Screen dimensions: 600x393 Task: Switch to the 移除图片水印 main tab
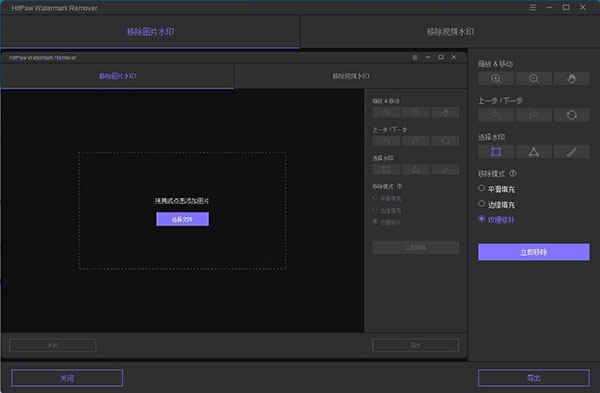[x=150, y=32]
